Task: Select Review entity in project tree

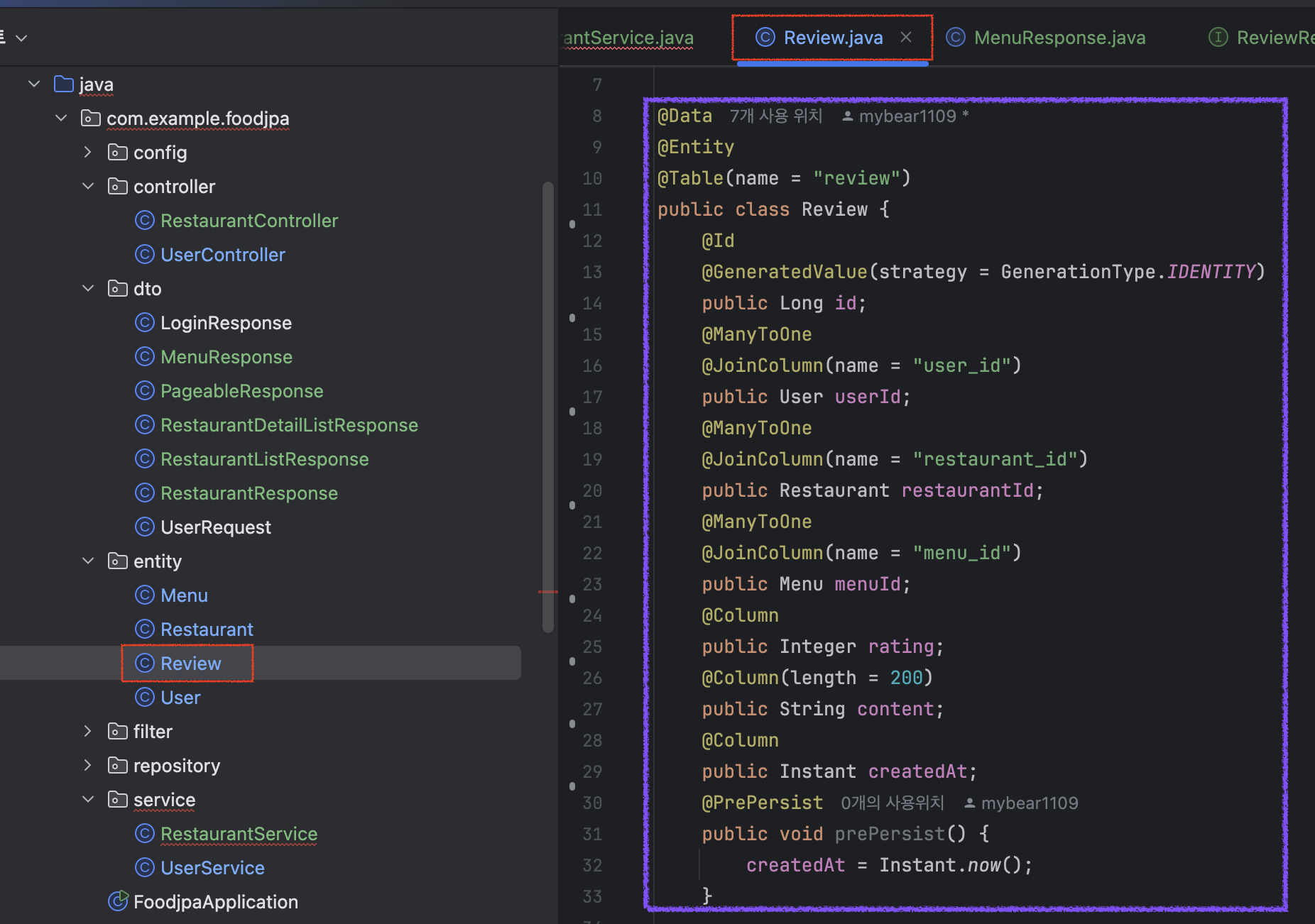Action: 190,664
